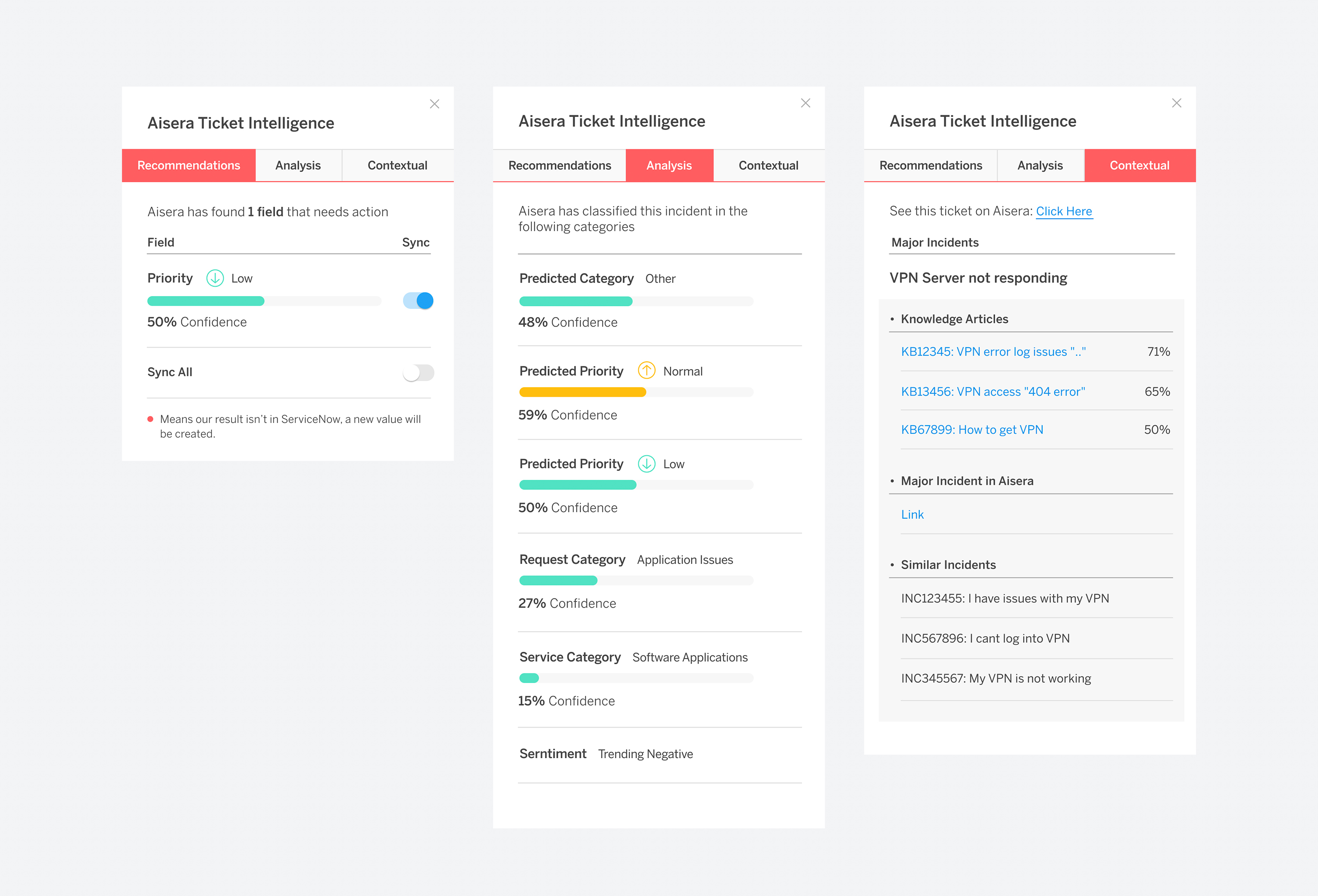Click the 'Sync' column header
1318x896 pixels.
pos(416,243)
